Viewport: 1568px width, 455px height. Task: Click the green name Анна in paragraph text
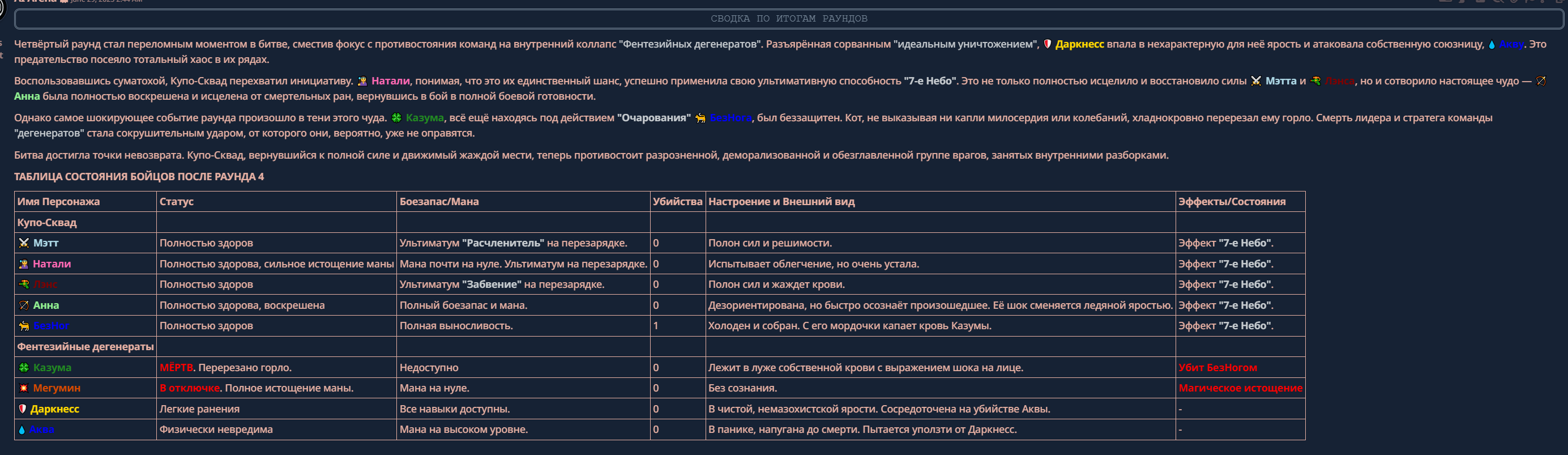(x=27, y=96)
